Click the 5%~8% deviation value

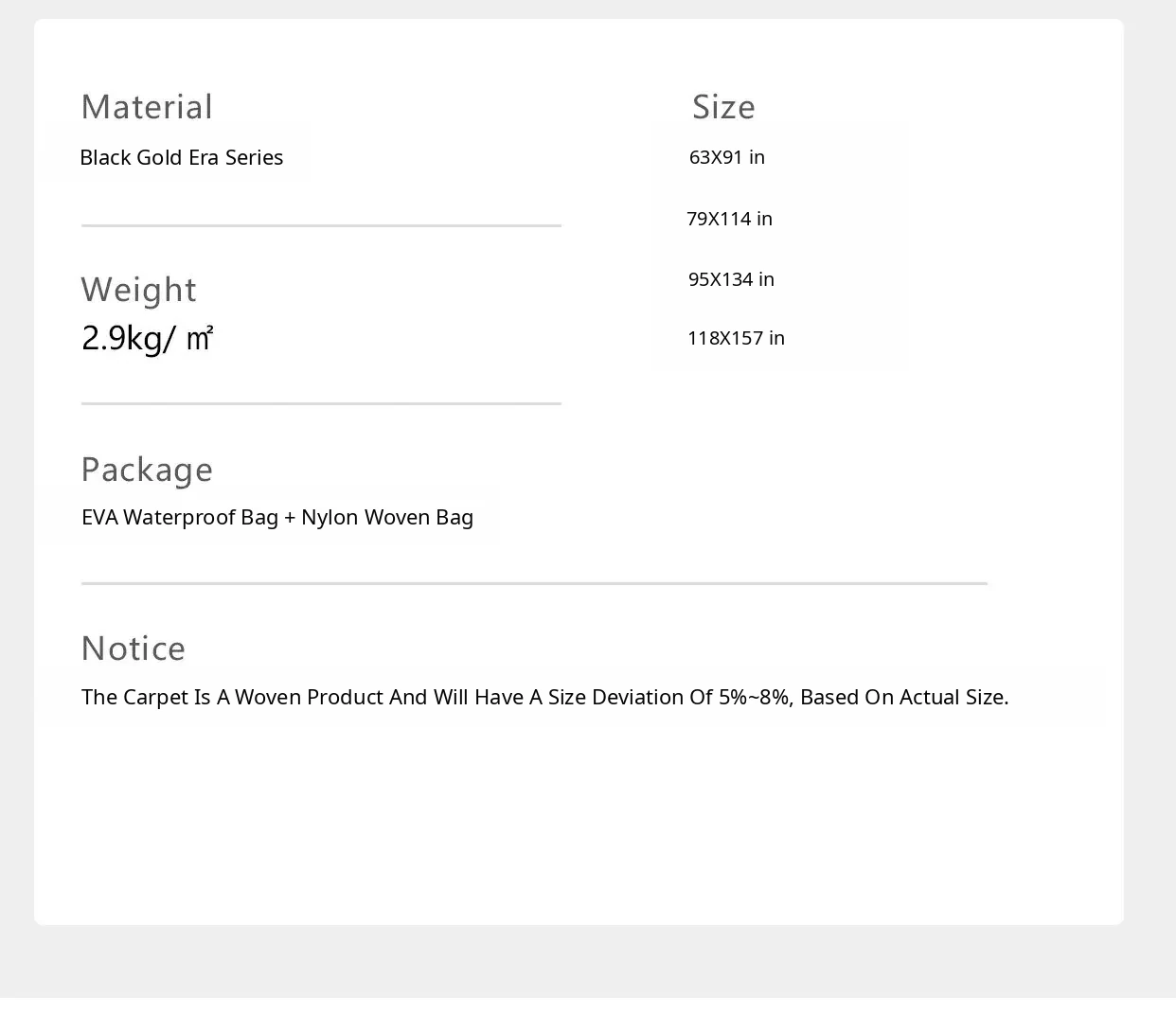(754, 697)
